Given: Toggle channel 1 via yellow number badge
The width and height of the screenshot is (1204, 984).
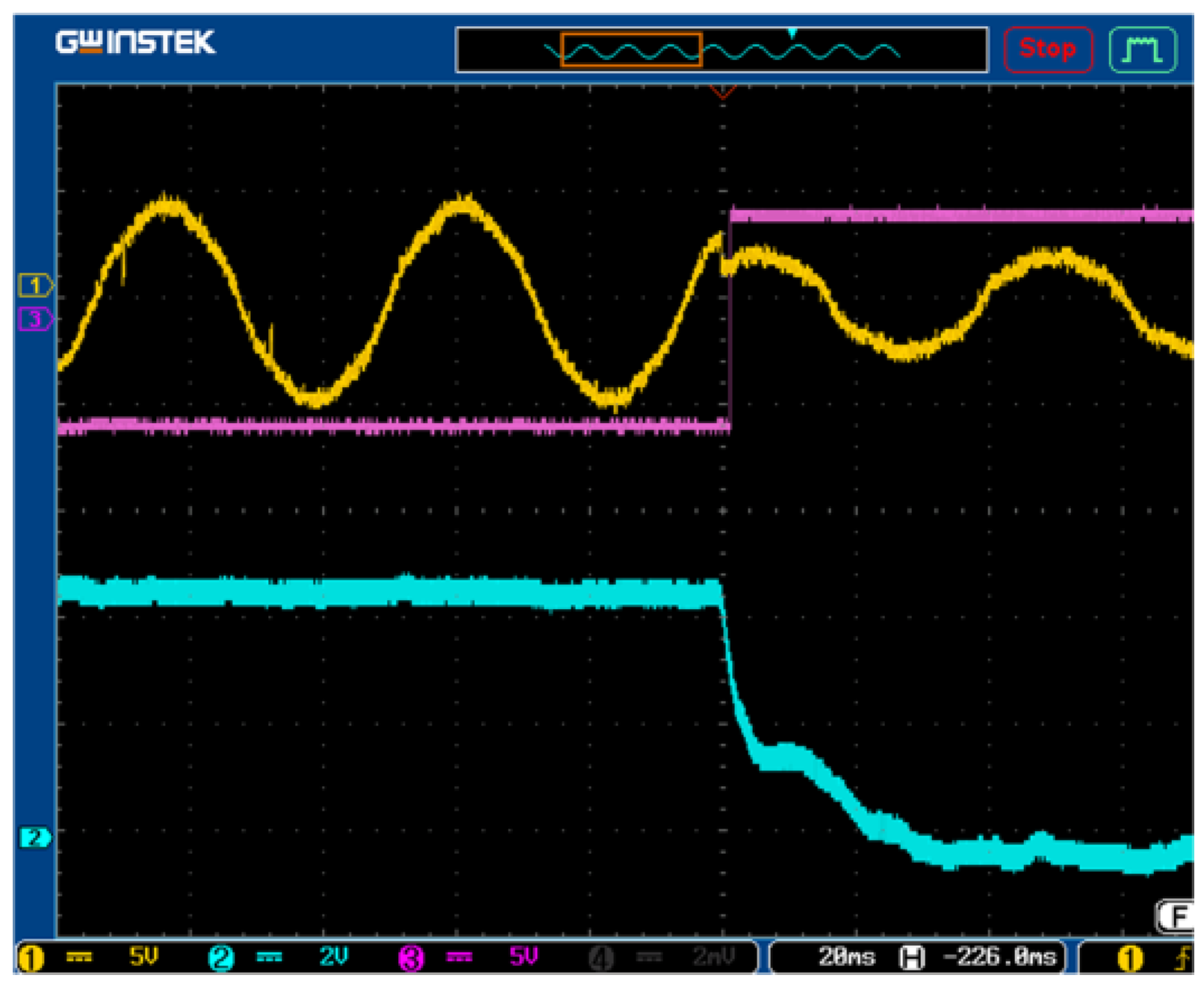Looking at the screenshot, I should tap(31, 959).
